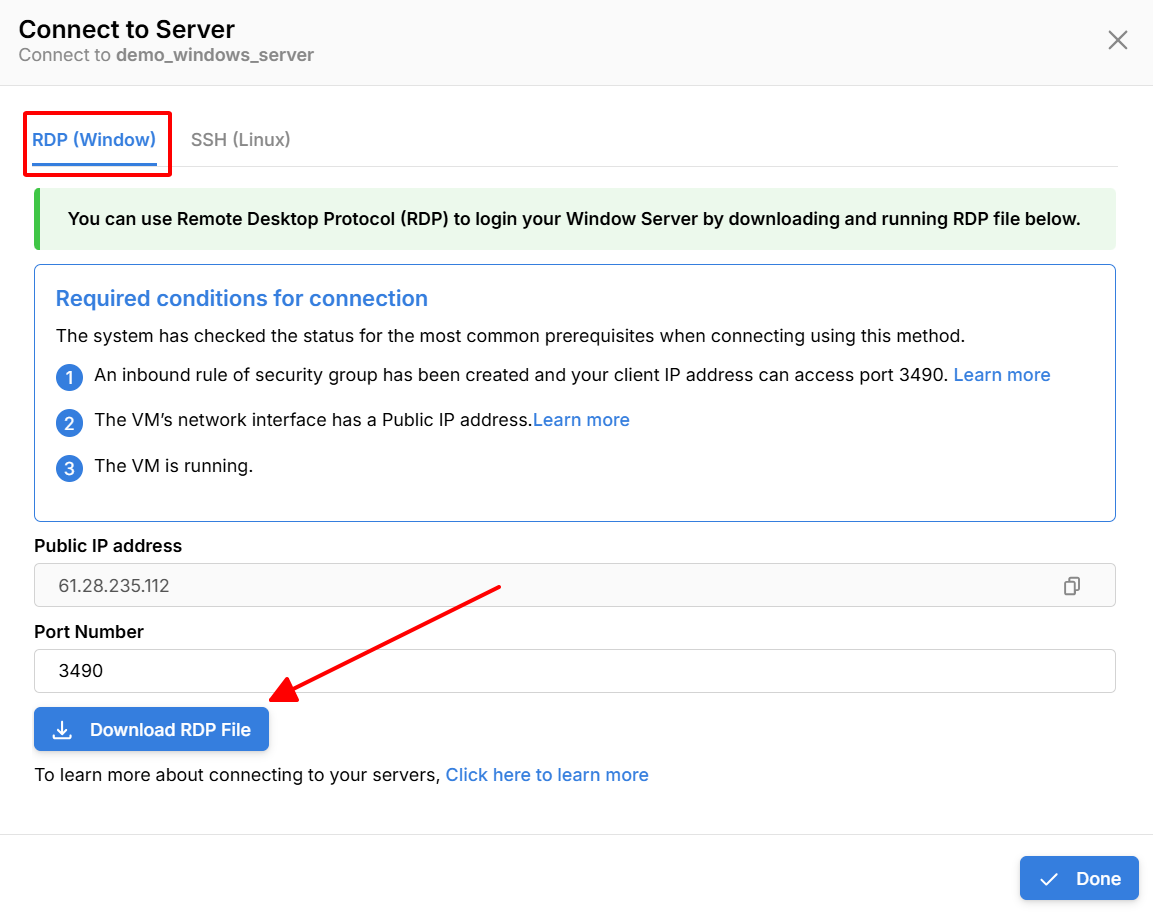Open Learn more about port 3490 rule
This screenshot has width=1153, height=914.
click(x=1001, y=375)
